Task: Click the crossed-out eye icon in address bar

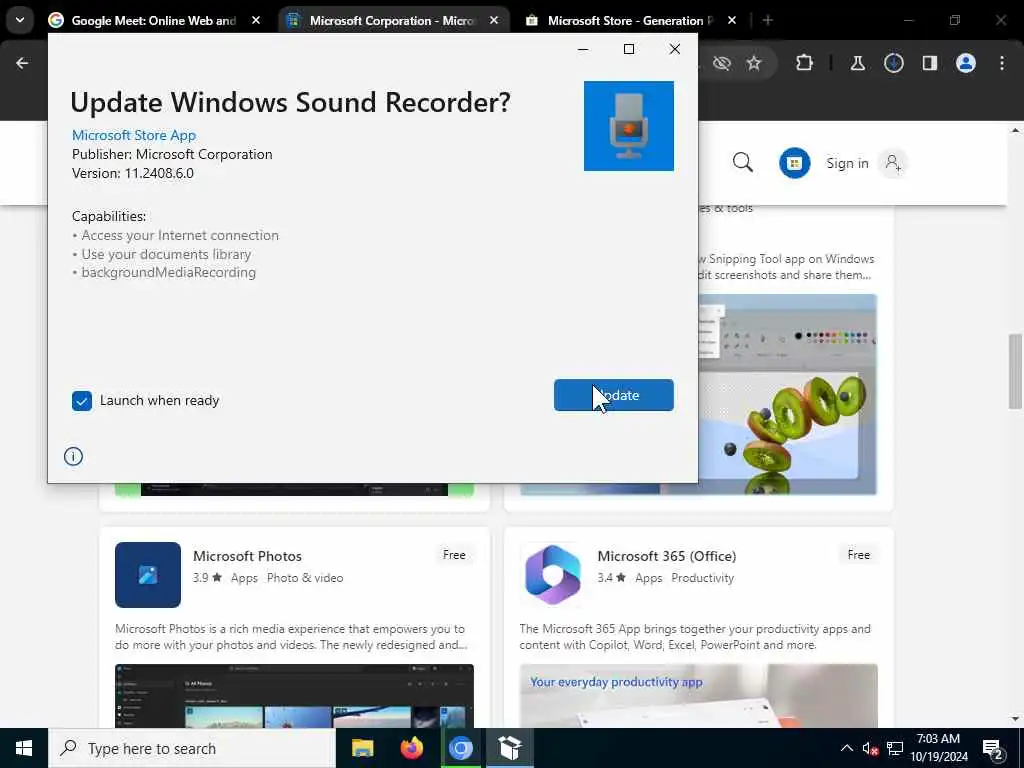Action: 721,63
